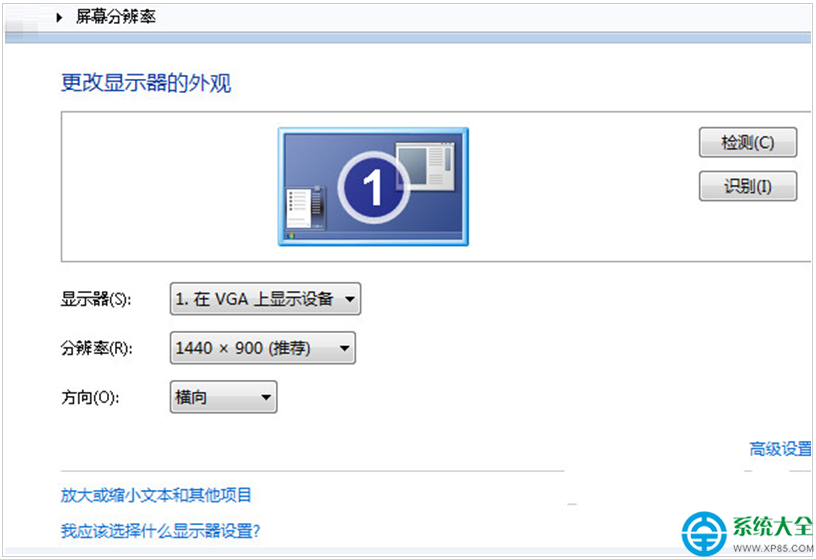Click the WWW.XP85.COM watermark text

773,548
